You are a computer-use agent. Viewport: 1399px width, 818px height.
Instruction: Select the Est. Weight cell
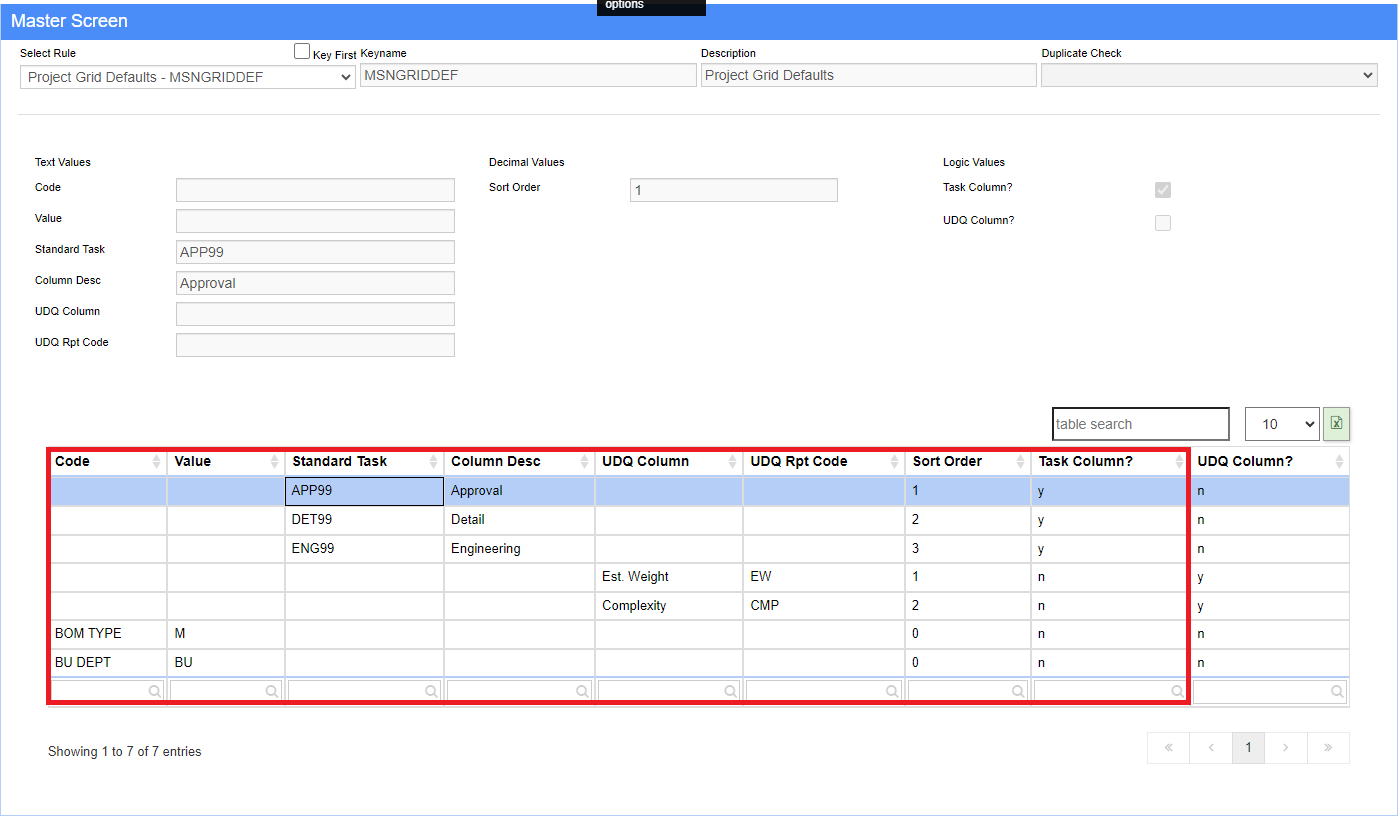[x=668, y=577]
